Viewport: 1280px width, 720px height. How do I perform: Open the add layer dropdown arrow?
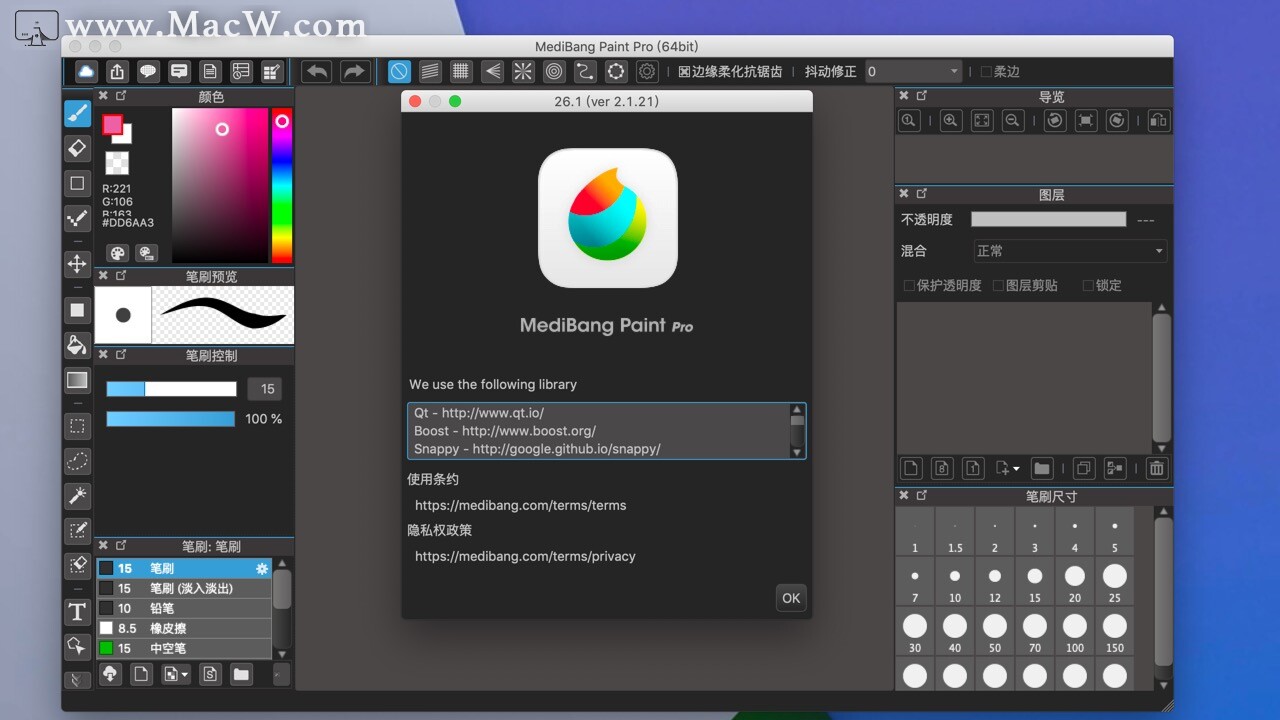click(1017, 468)
